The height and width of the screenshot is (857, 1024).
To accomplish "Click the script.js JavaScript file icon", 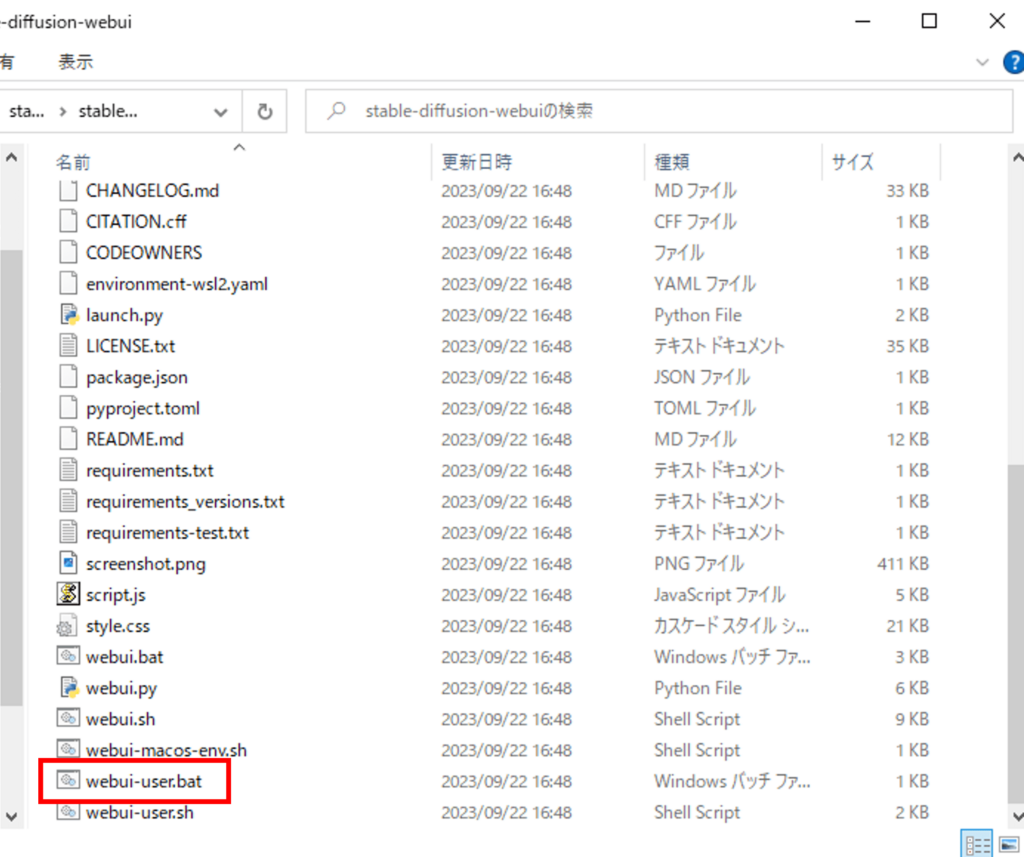I will [68, 595].
